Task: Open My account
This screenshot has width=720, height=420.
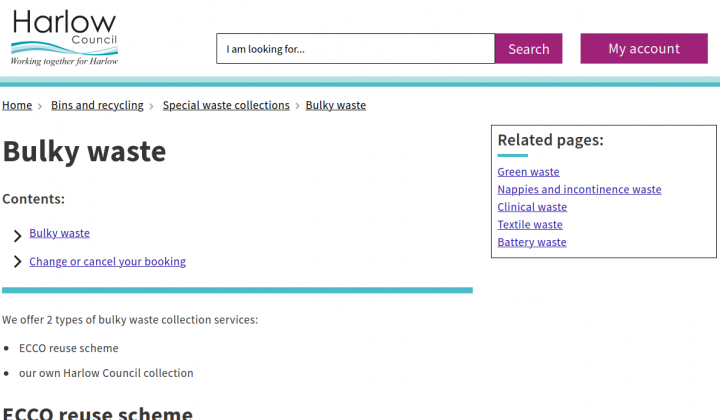Action: click(x=644, y=49)
